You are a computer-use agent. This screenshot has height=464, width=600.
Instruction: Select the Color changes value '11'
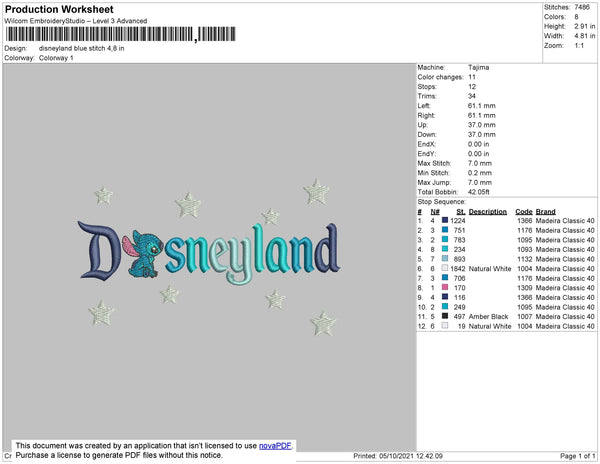click(472, 77)
